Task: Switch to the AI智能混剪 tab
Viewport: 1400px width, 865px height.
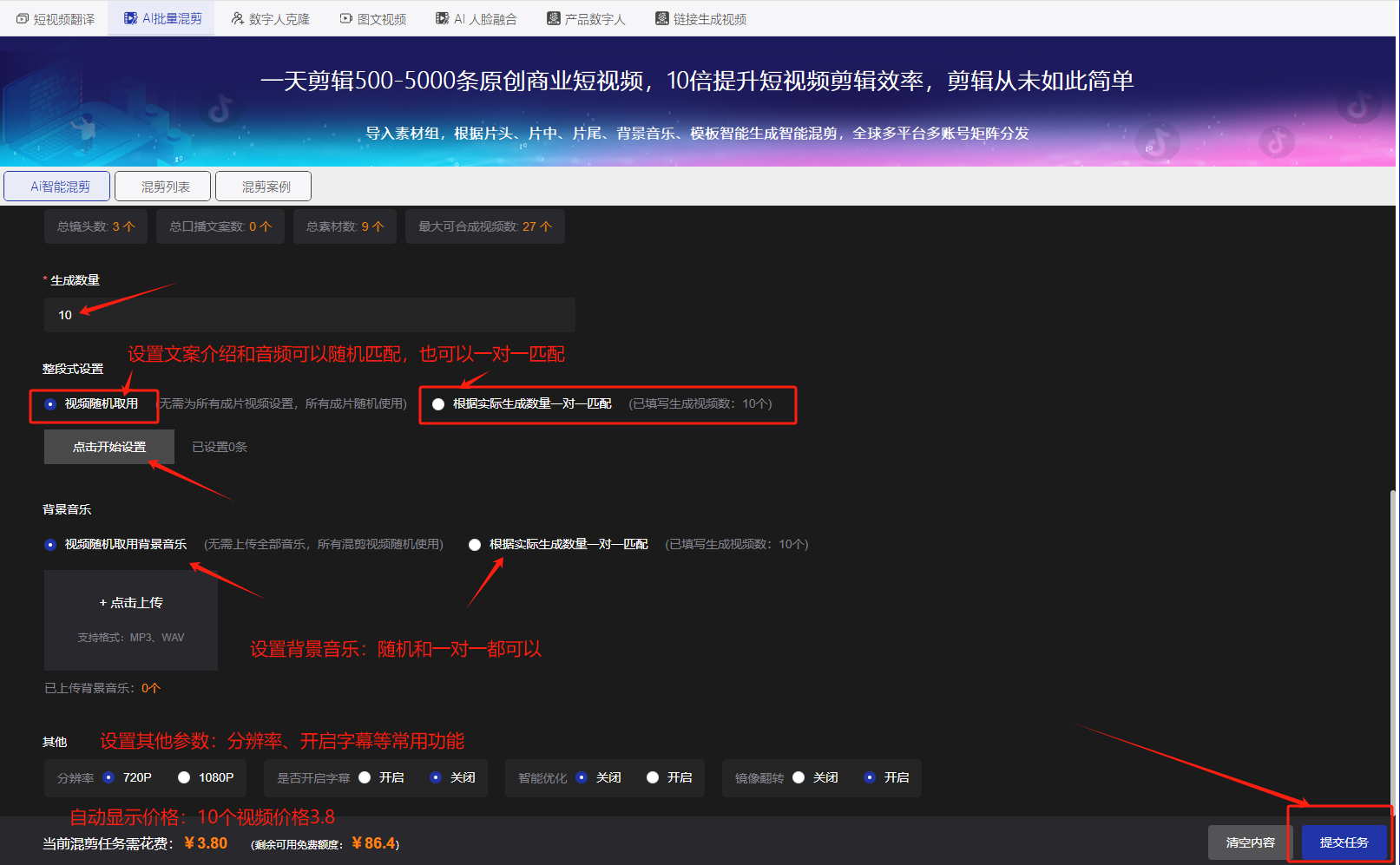Action: pyautogui.click(x=56, y=186)
